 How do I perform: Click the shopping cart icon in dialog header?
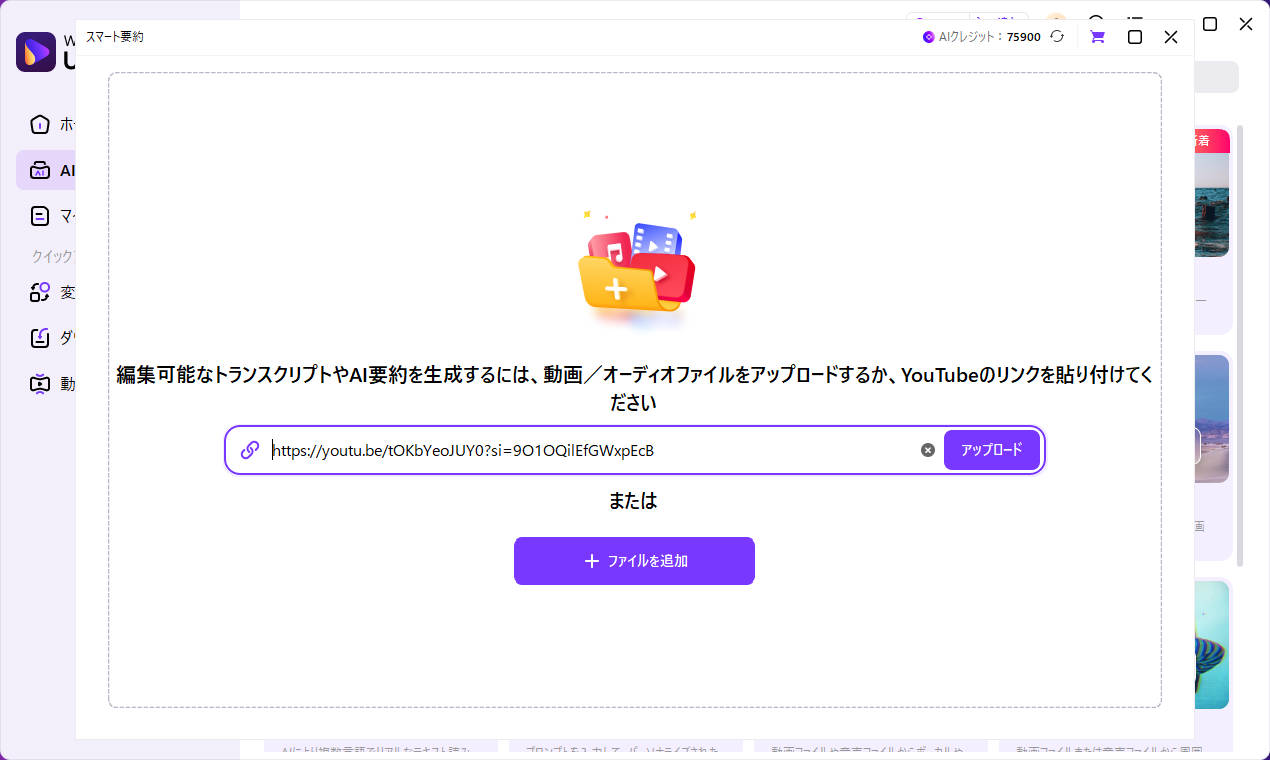(1097, 36)
